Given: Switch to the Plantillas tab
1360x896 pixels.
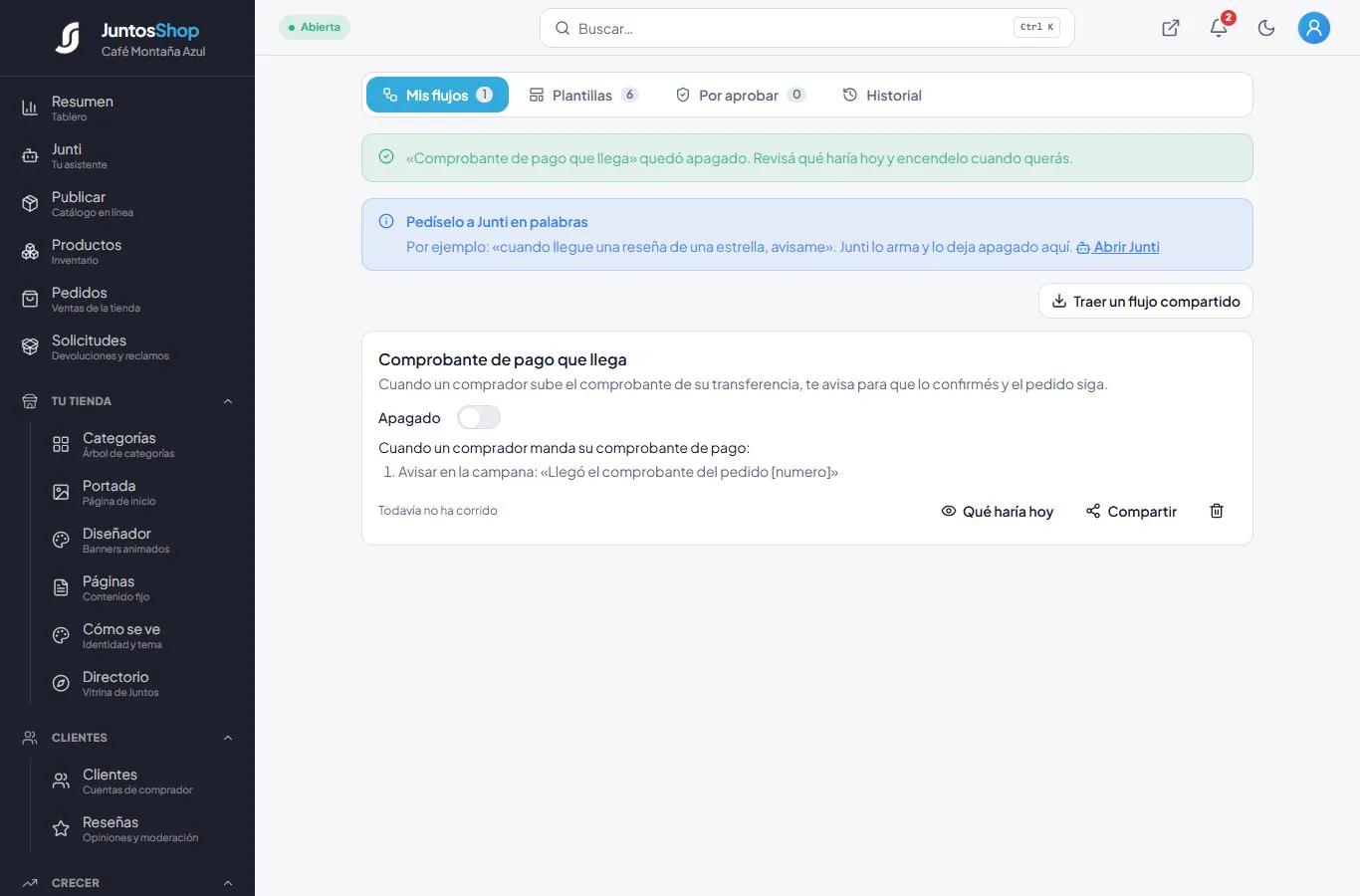Looking at the screenshot, I should tap(582, 95).
